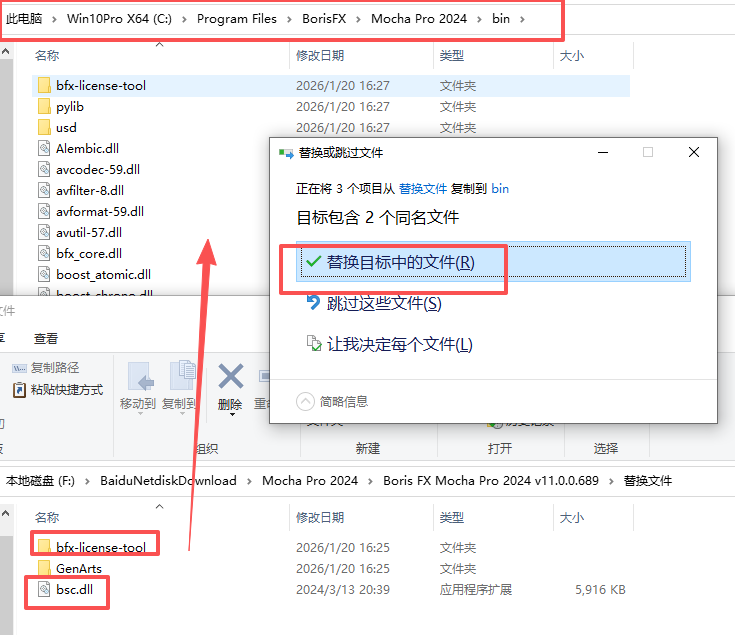
Task: Choose Skip these files option
Action: (374, 303)
